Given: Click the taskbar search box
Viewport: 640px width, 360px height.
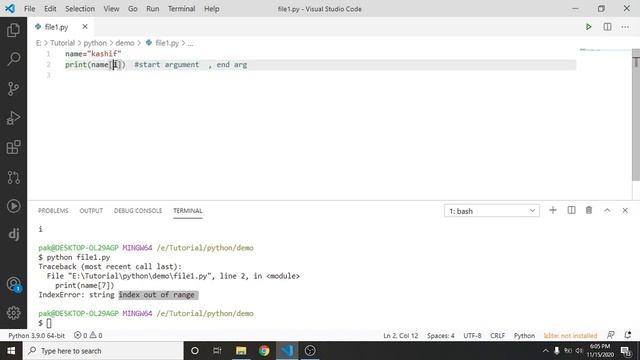Looking at the screenshot, I should coord(103,351).
